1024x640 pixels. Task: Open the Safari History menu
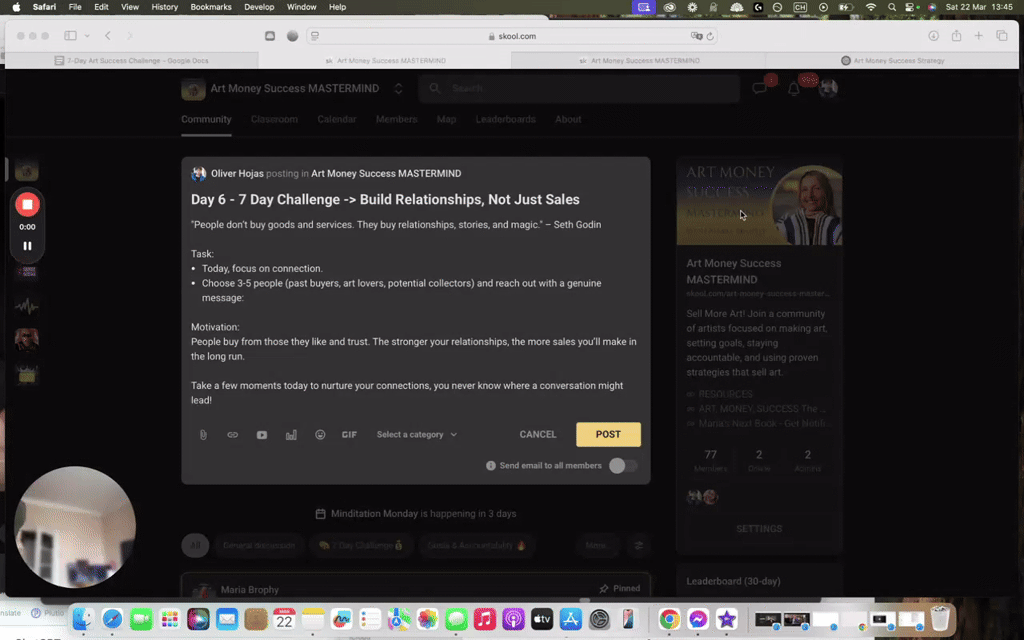click(x=165, y=7)
